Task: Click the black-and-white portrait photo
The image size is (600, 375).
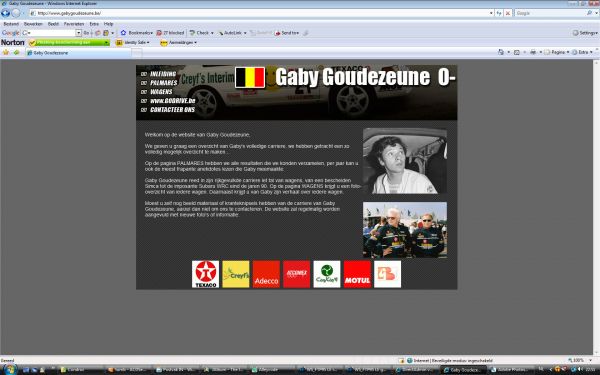Action: click(404, 161)
